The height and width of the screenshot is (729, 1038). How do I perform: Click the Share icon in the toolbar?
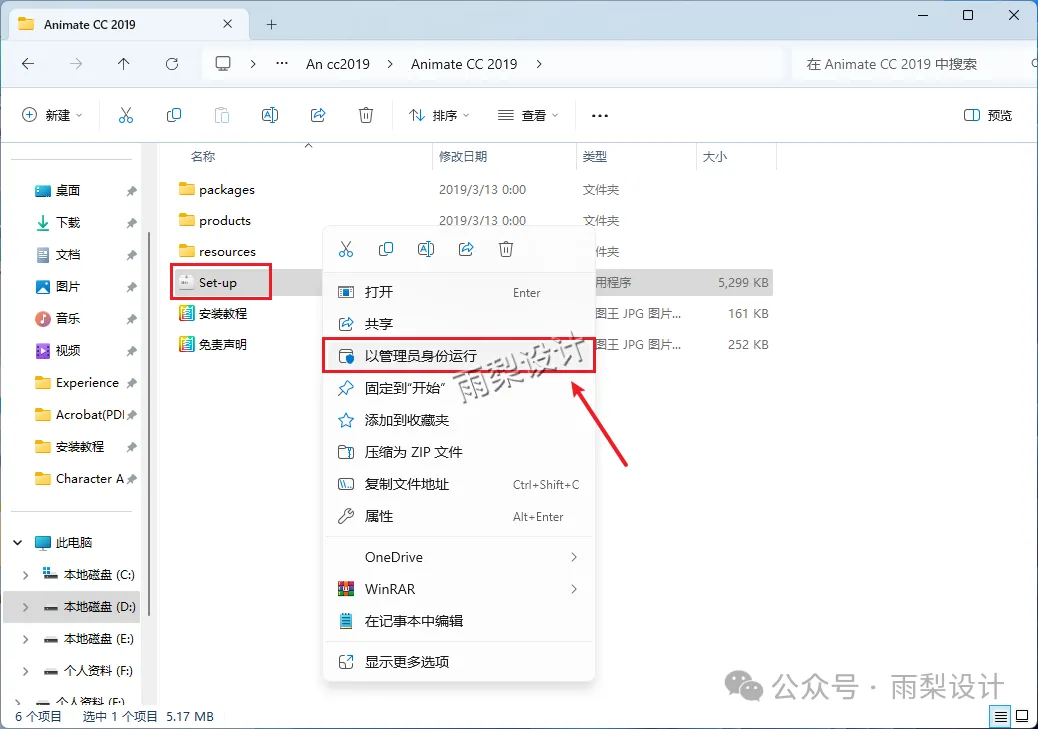coord(318,115)
